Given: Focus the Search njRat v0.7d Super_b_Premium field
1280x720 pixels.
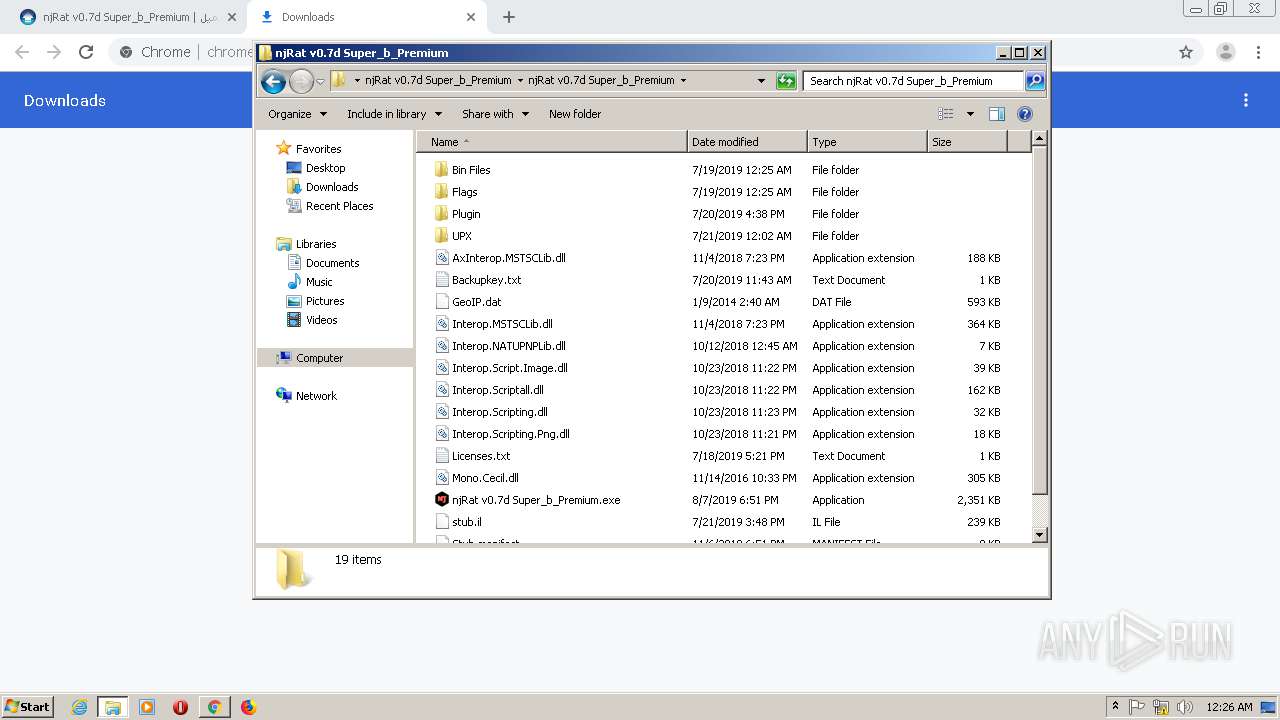Looking at the screenshot, I should click(x=914, y=81).
